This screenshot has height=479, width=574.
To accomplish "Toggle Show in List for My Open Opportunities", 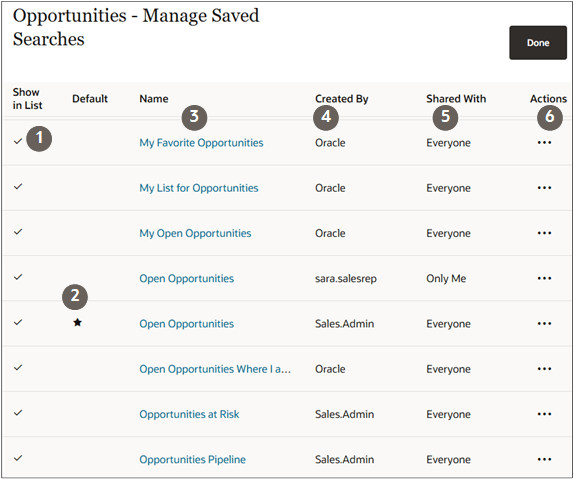I will coord(18,232).
